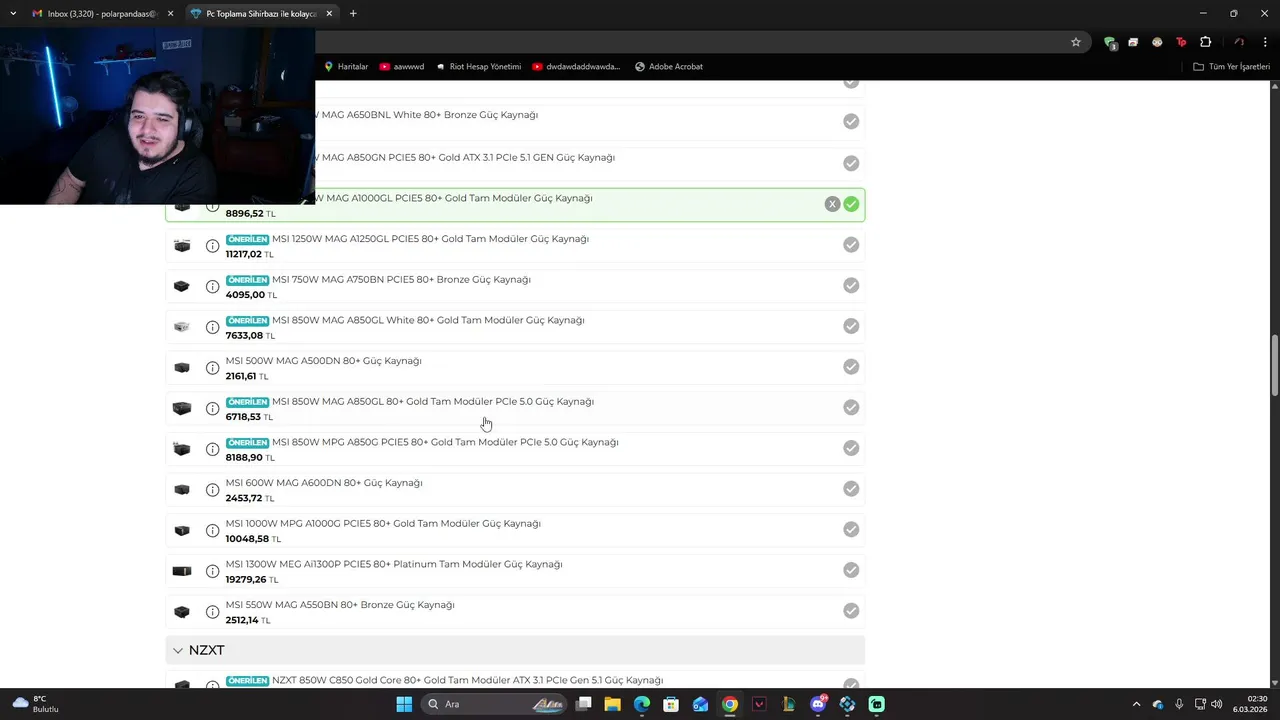This screenshot has width=1280, height=720.
Task: Open the Haritalar bookmark
Action: (x=346, y=66)
